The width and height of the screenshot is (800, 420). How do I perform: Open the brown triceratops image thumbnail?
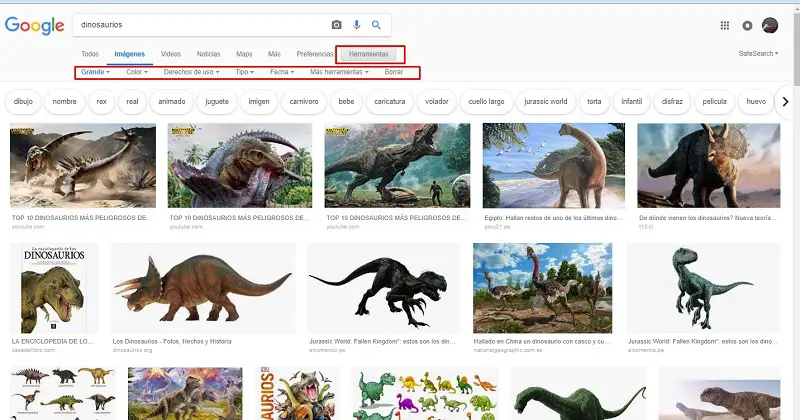pos(203,288)
